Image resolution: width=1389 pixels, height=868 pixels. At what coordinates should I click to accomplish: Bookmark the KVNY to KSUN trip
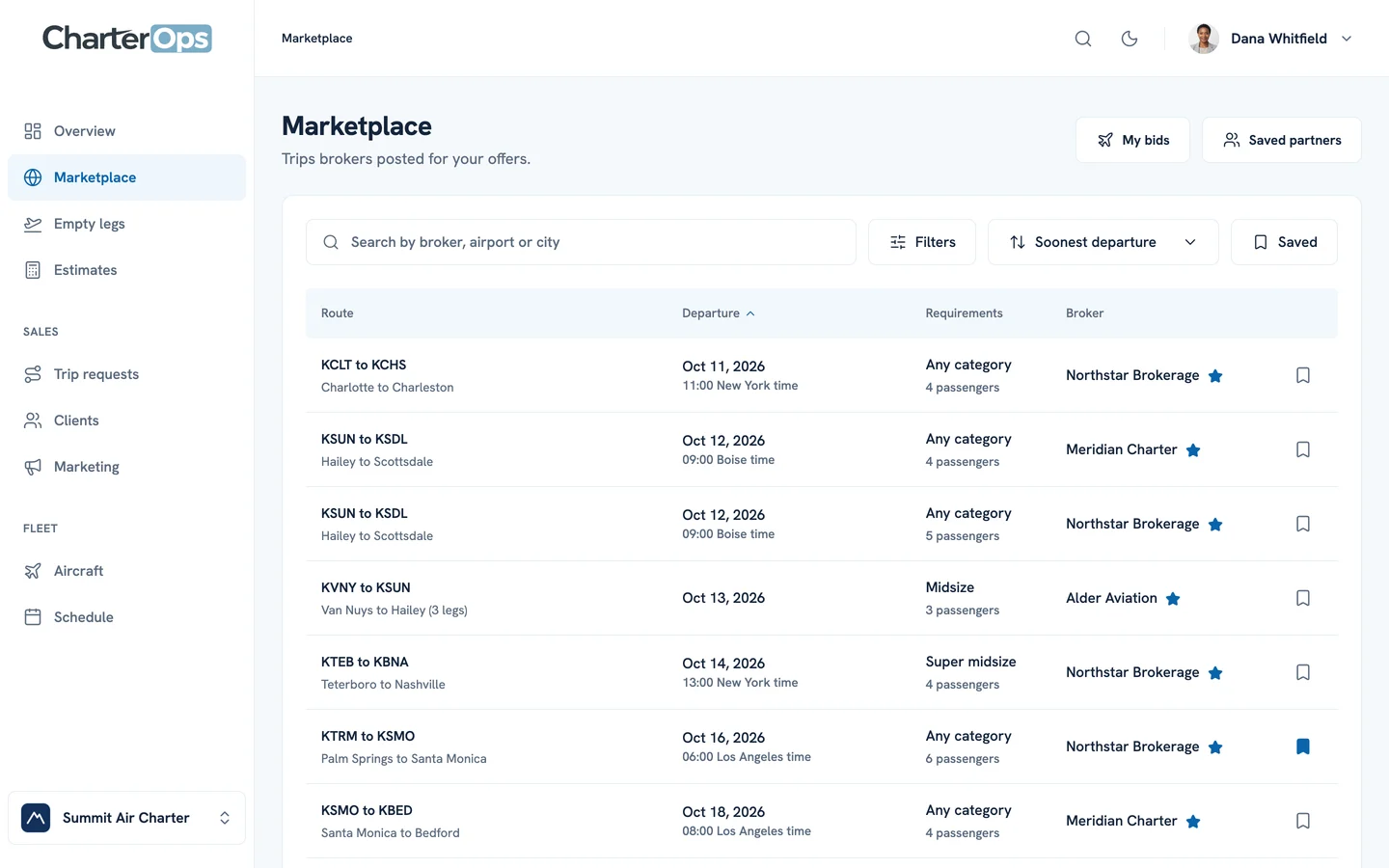[1303, 598]
